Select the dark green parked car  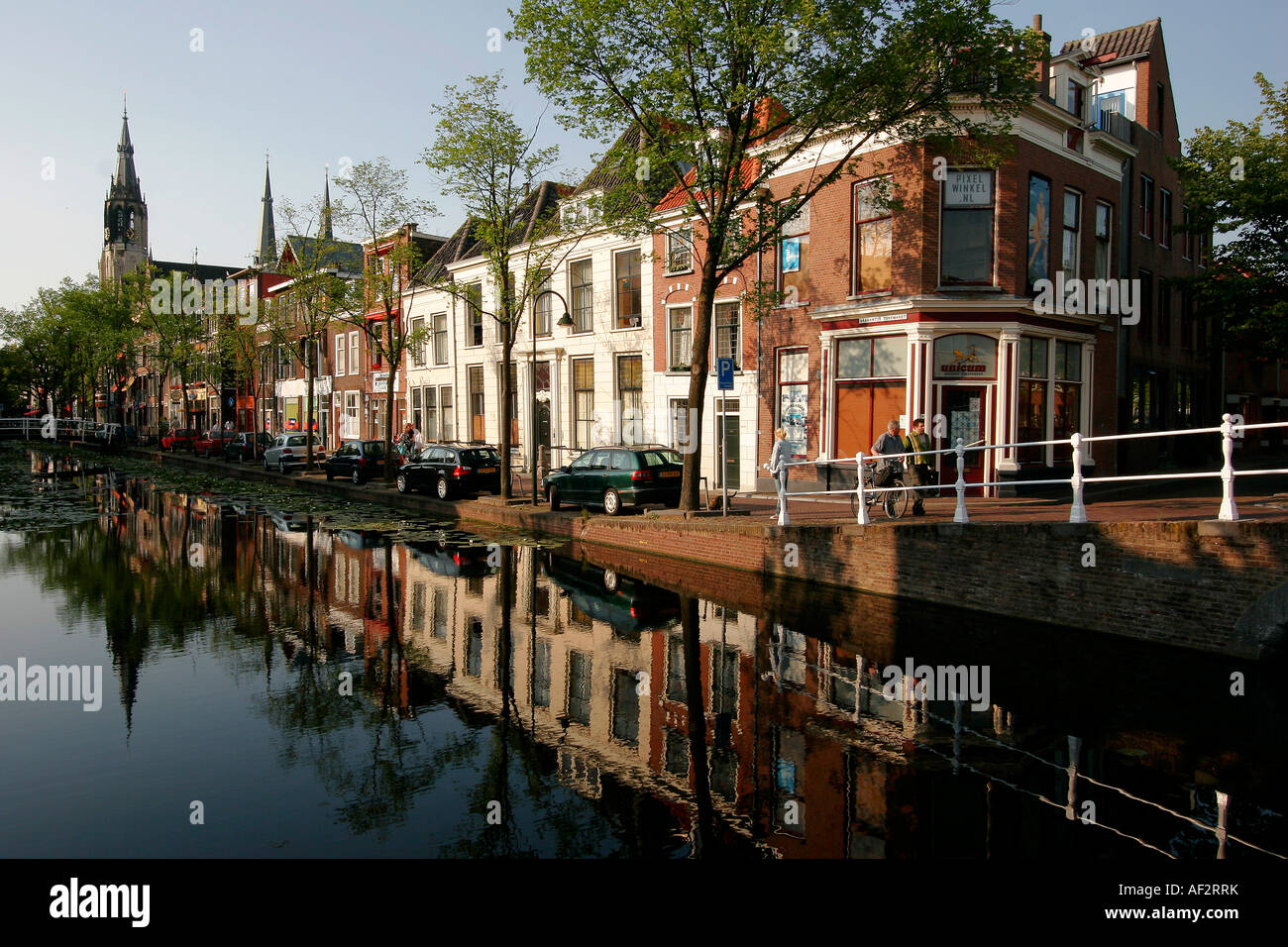click(614, 479)
